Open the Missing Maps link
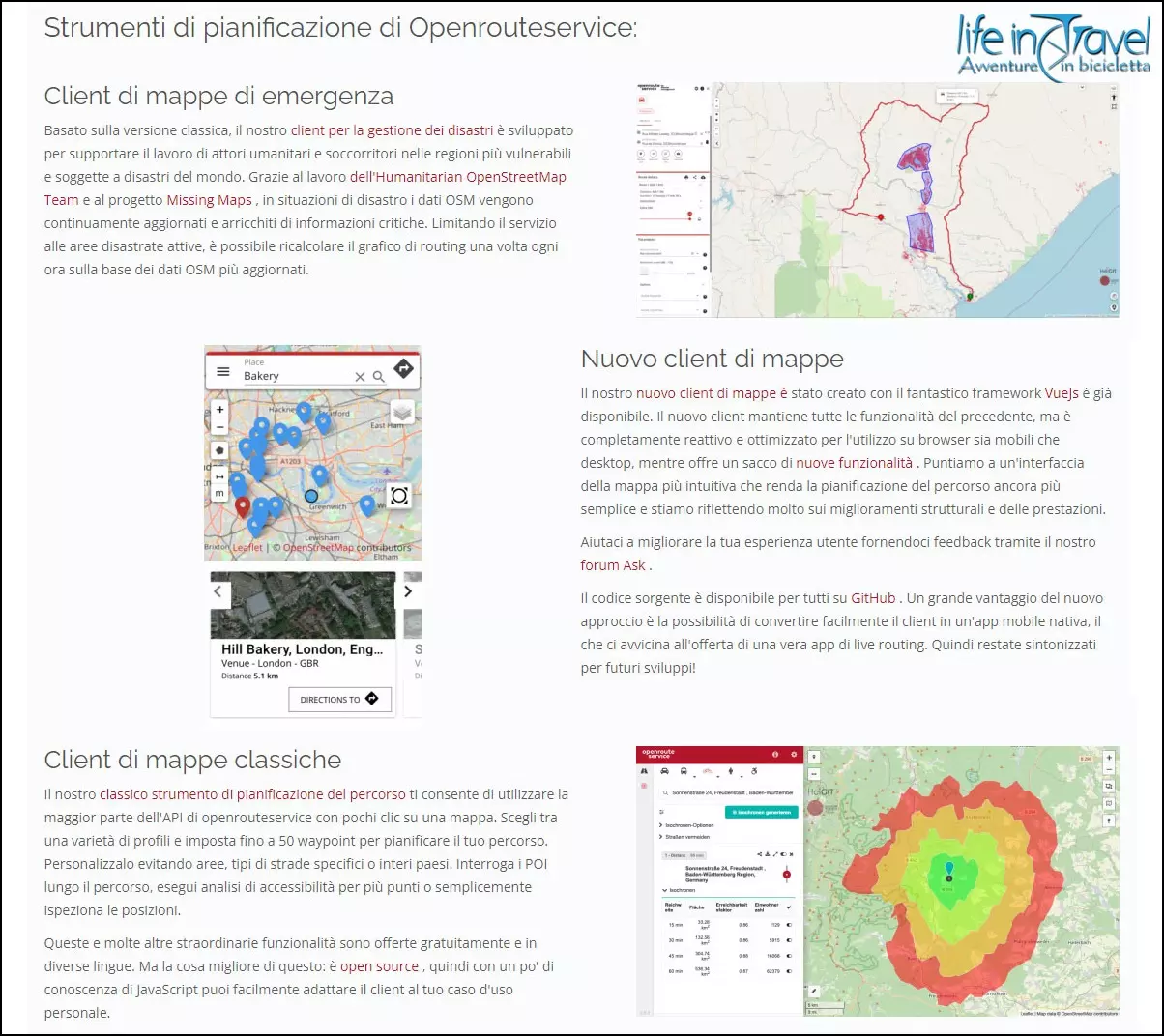 coord(209,200)
